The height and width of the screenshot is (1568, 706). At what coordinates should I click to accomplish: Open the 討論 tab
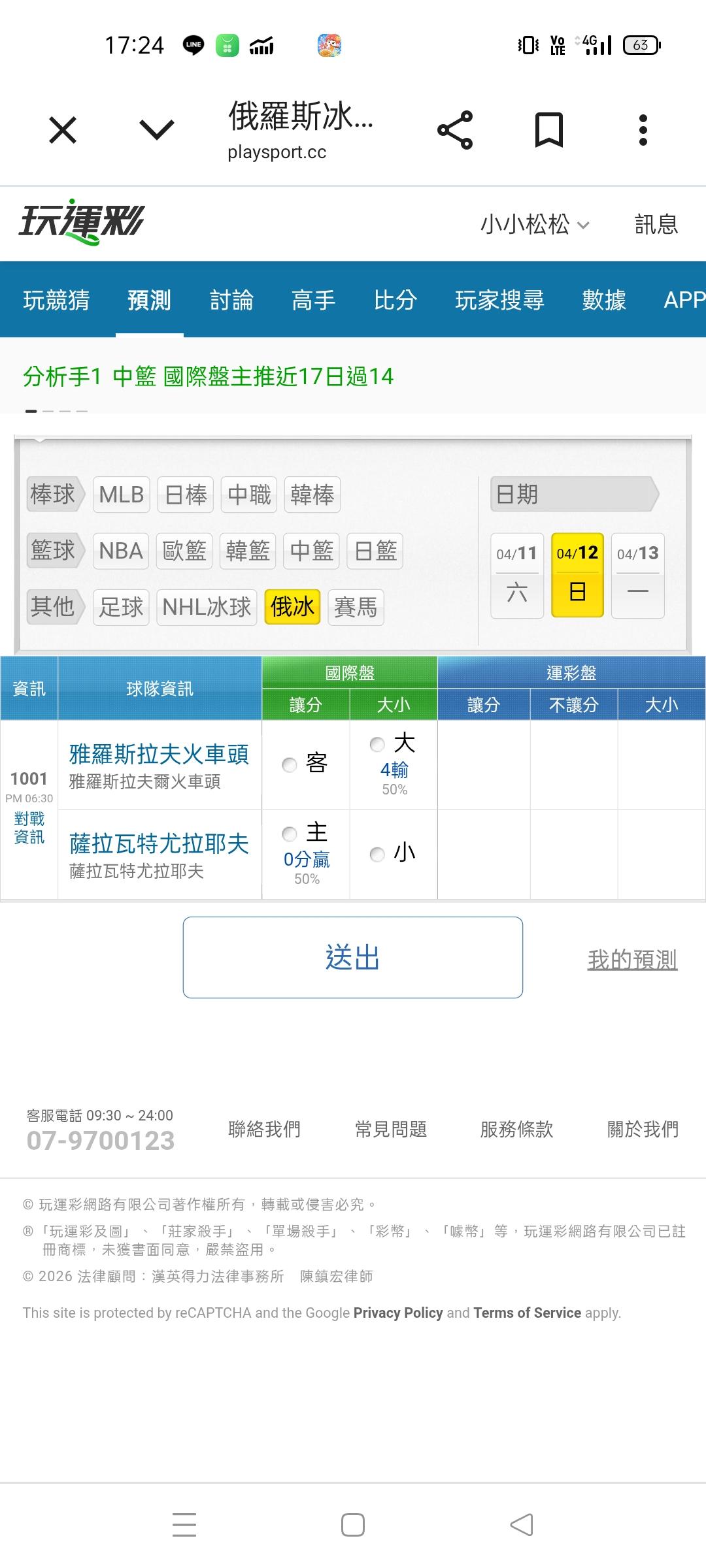[x=231, y=300]
